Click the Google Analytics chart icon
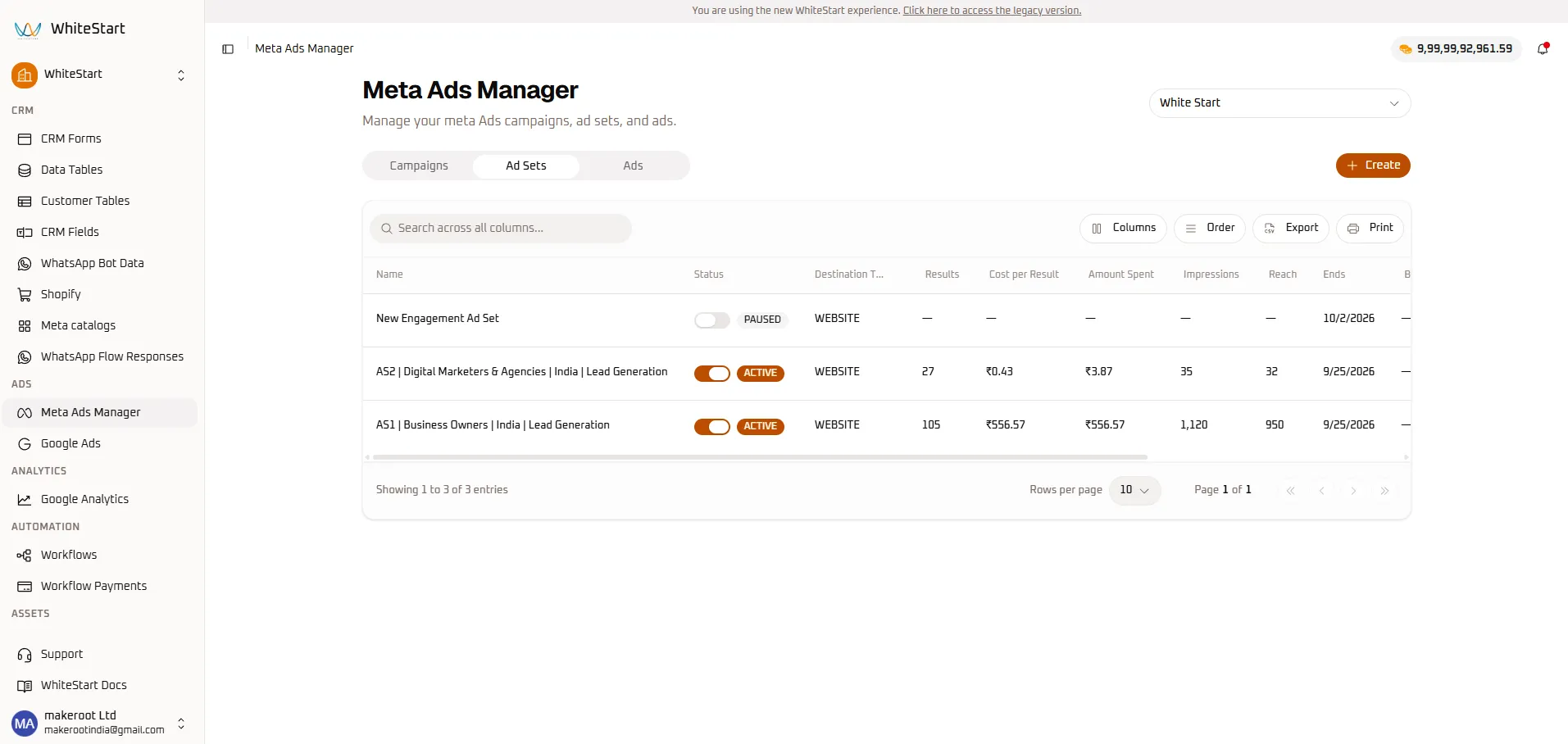This screenshot has height=744, width=1568. click(25, 500)
